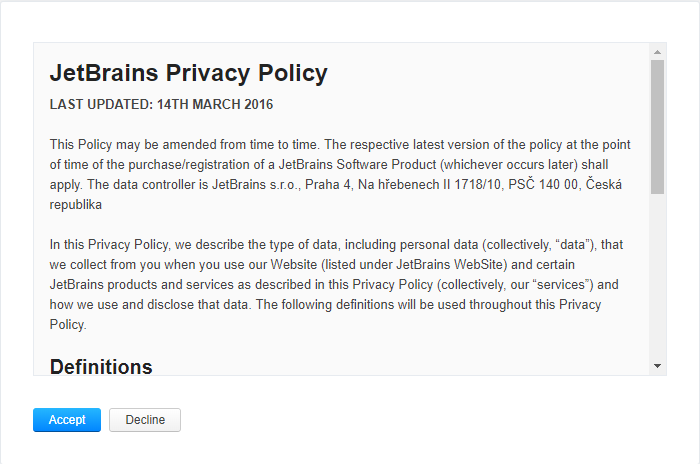Image resolution: width=700 pixels, height=464 pixels.
Task: Click the word 'republika' in the first paragraph
Action: (75, 204)
